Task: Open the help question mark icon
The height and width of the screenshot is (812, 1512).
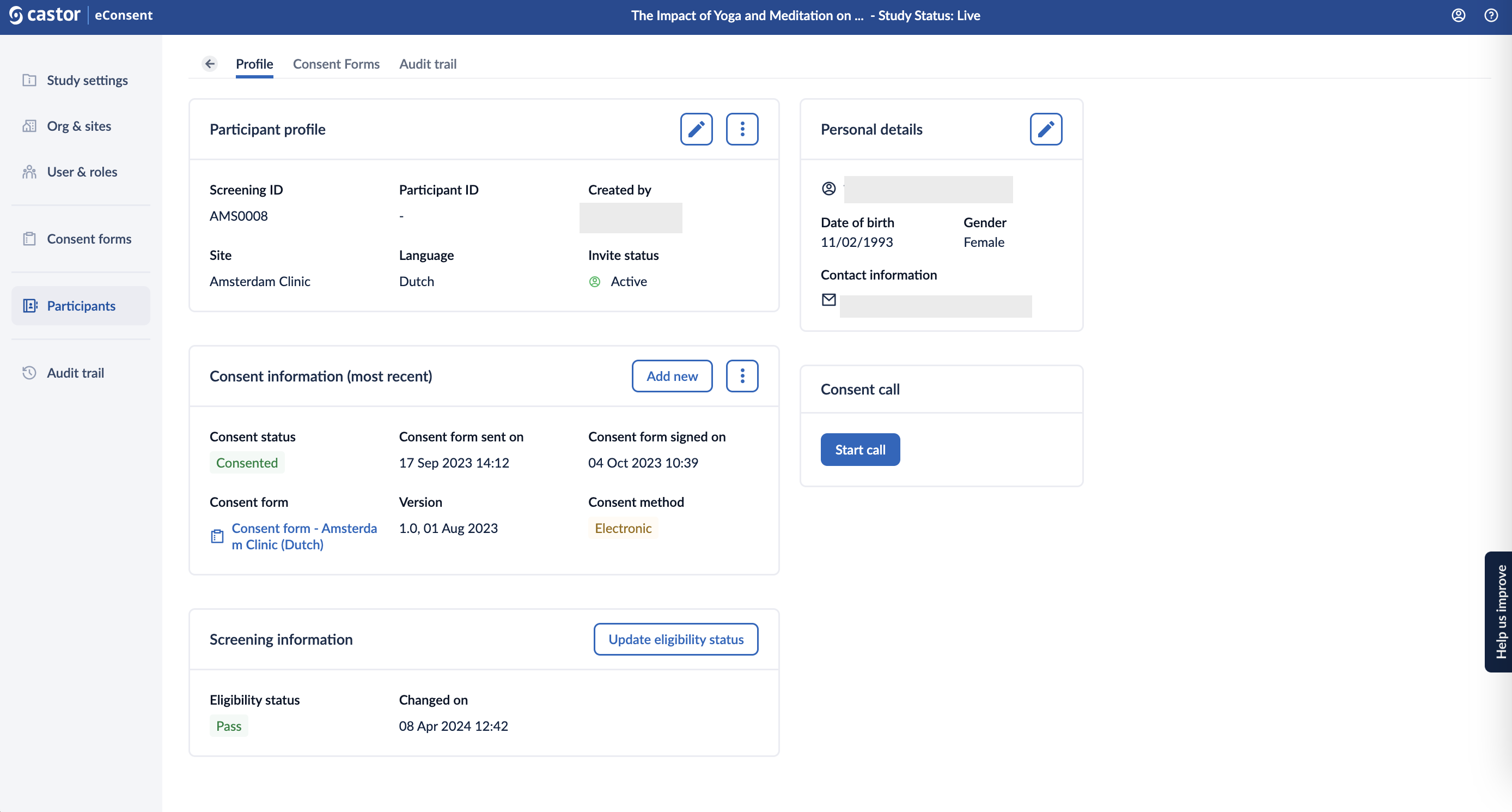Action: coord(1491,15)
